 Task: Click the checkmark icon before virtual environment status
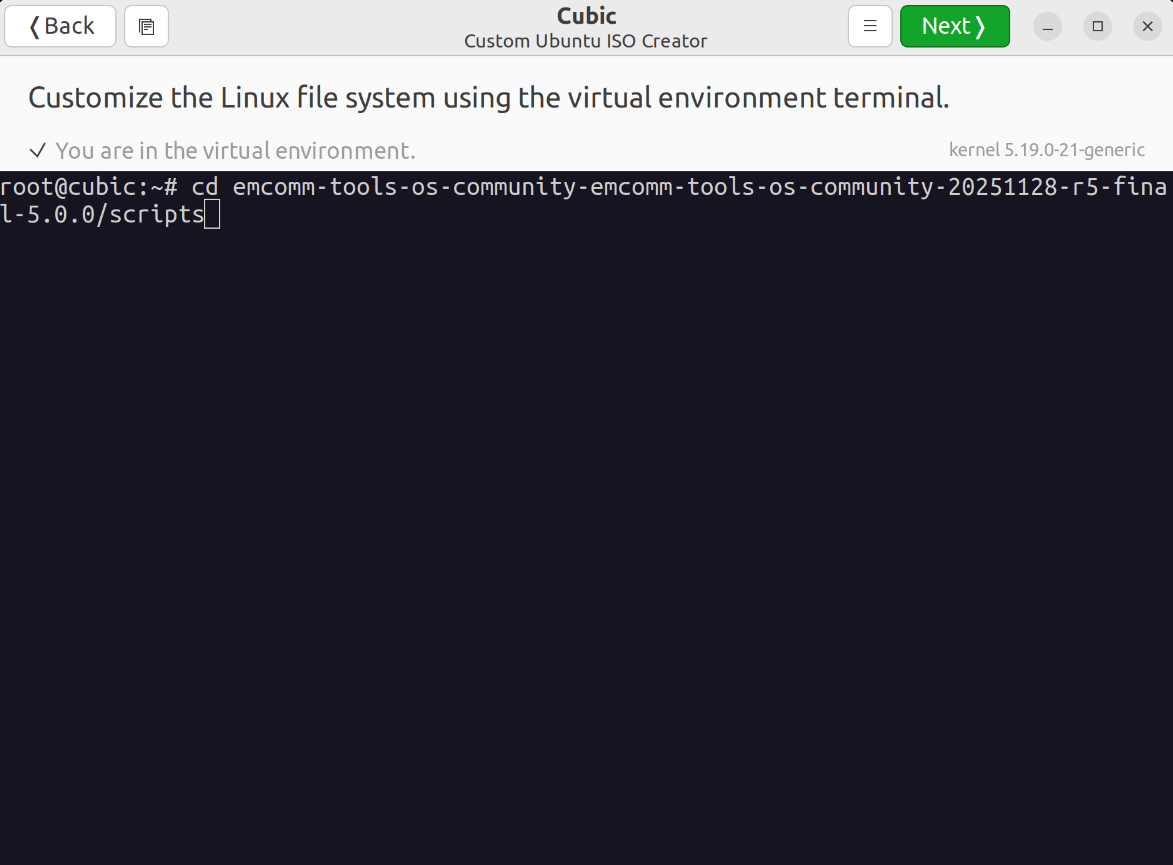tap(38, 151)
